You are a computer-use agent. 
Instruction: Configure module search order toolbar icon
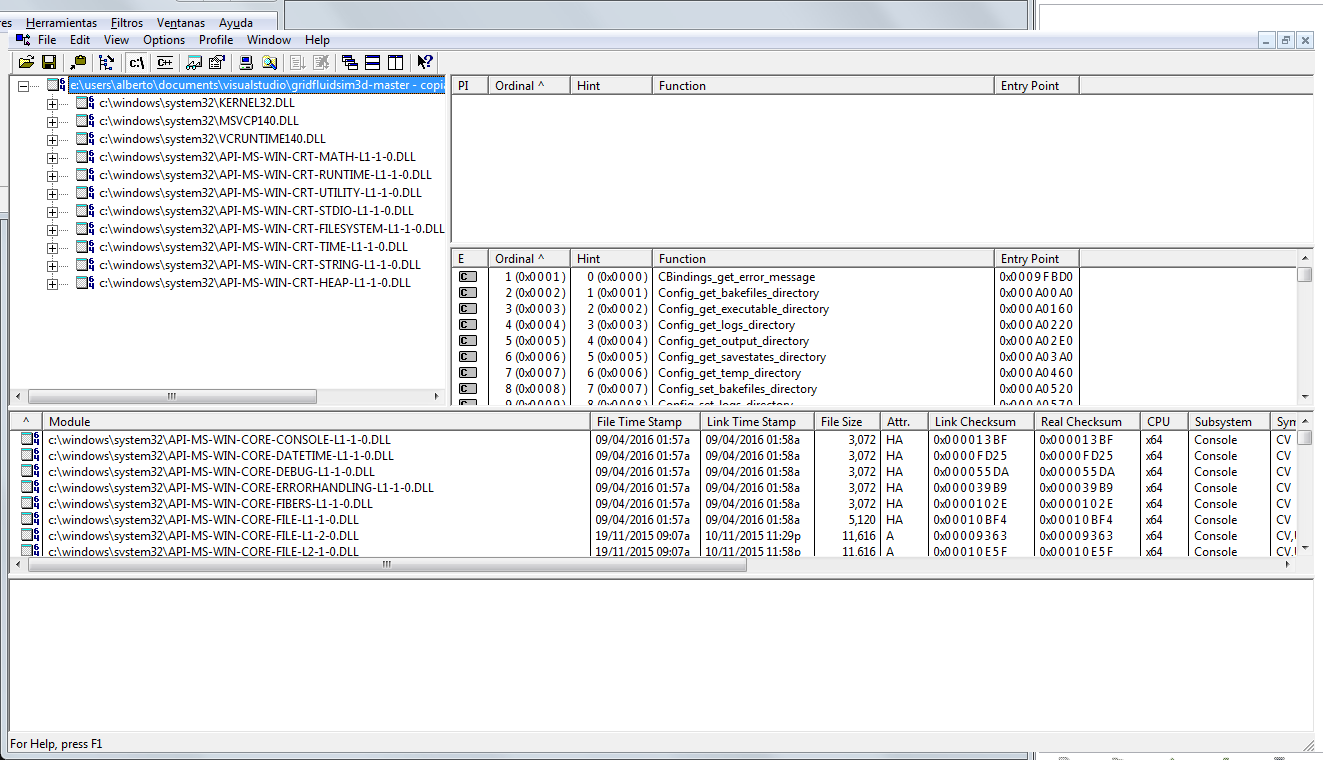click(269, 62)
